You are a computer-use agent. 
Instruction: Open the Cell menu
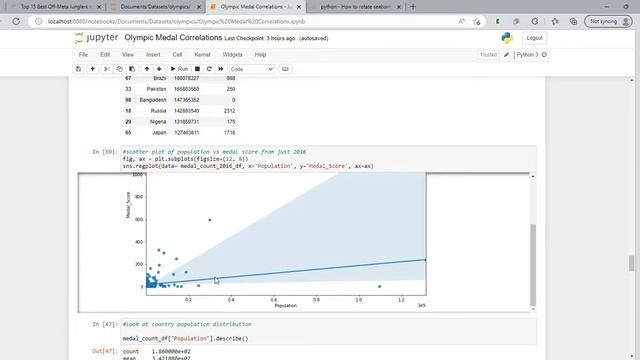(x=177, y=54)
